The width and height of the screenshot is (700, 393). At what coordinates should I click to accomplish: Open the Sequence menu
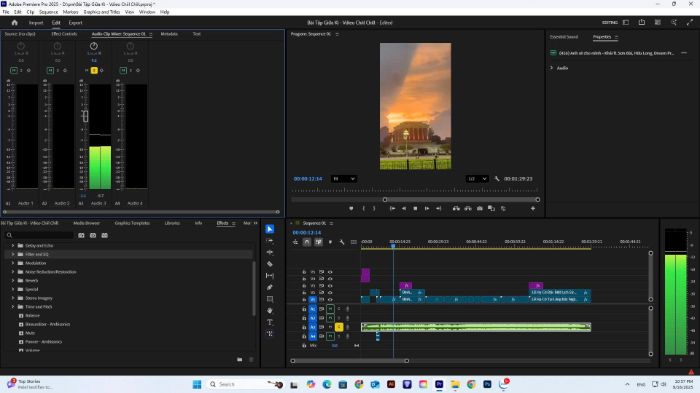tap(48, 12)
